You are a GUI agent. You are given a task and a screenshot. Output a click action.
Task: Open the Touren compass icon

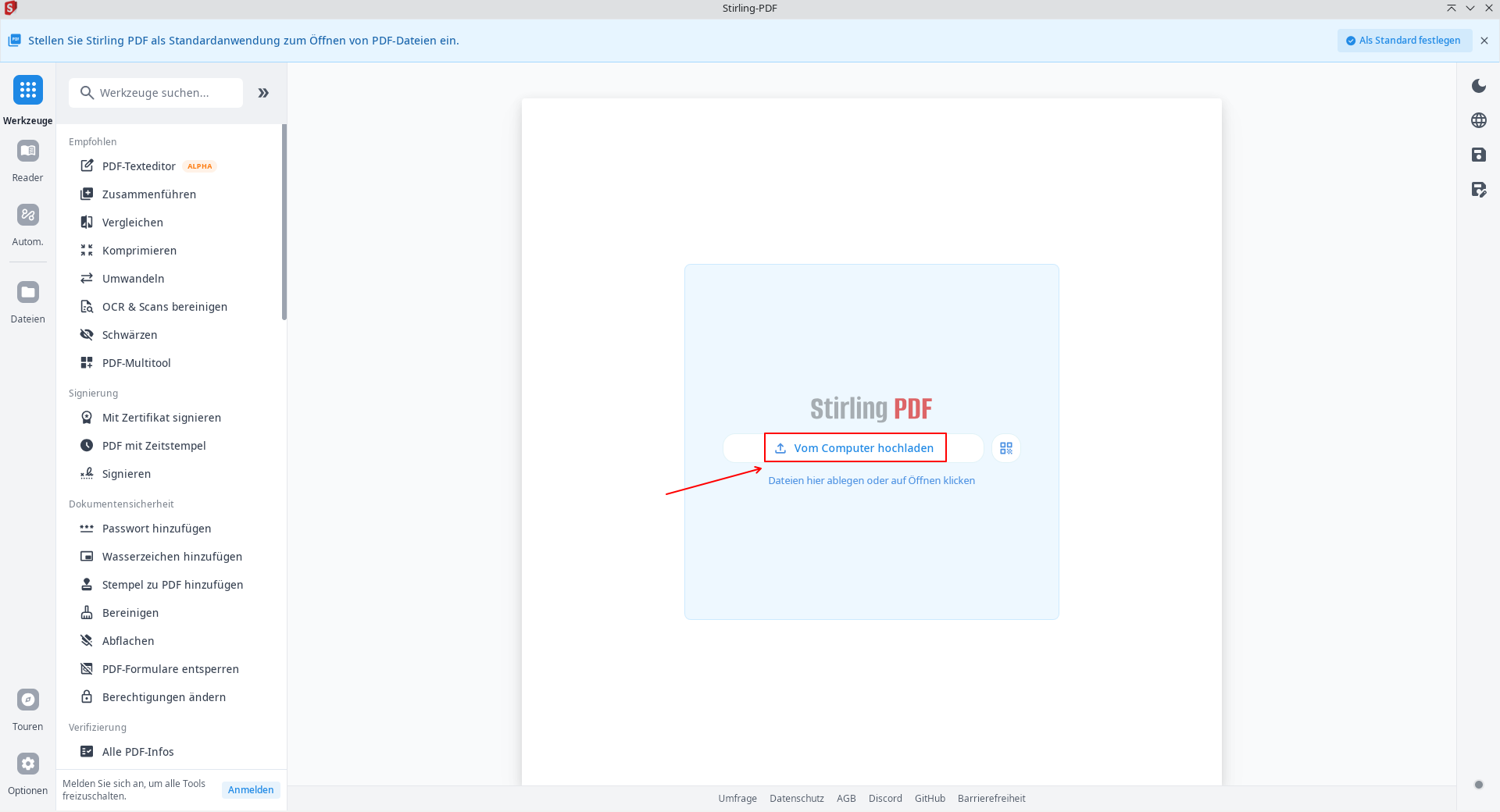pos(28,700)
